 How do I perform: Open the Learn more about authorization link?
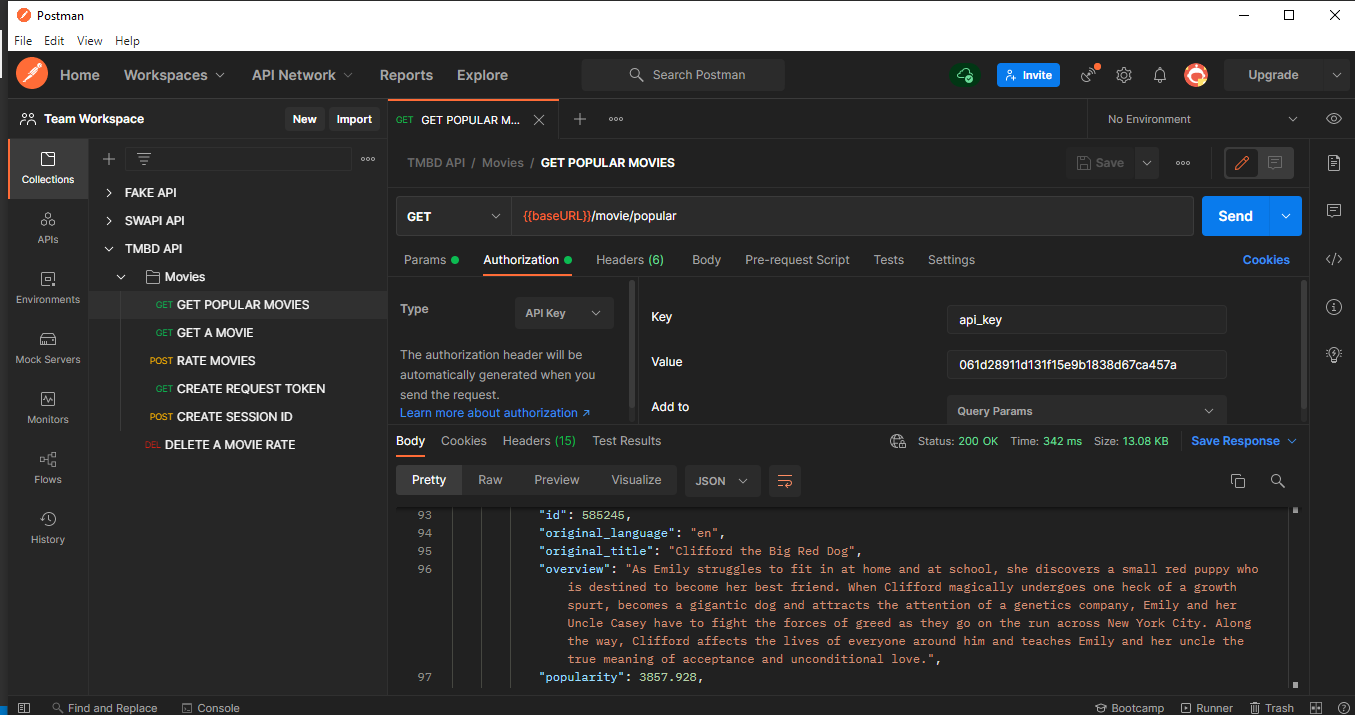coord(495,413)
